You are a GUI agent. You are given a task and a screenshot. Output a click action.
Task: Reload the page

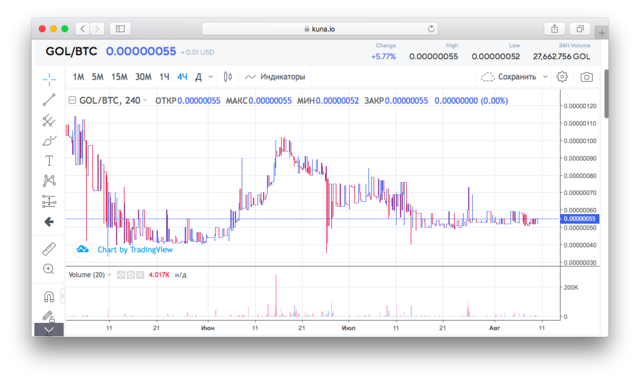pyautogui.click(x=431, y=29)
